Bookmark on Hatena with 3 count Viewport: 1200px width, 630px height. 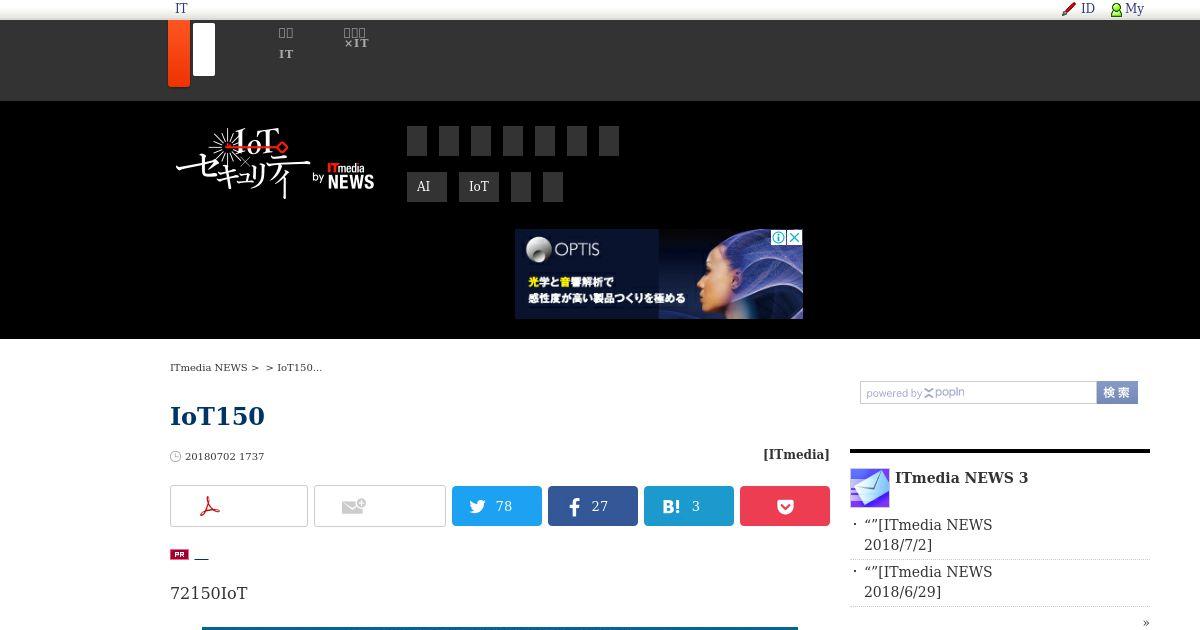tap(689, 506)
